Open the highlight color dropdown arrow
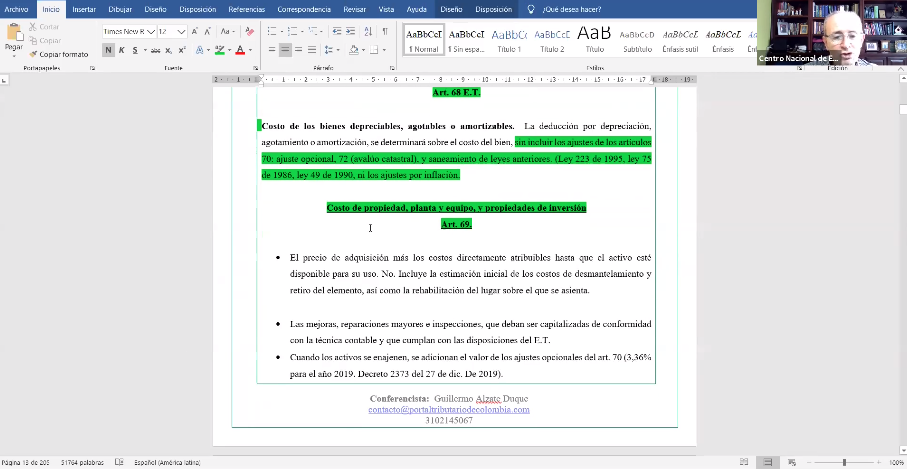This screenshot has height=470, width=907. click(229, 50)
